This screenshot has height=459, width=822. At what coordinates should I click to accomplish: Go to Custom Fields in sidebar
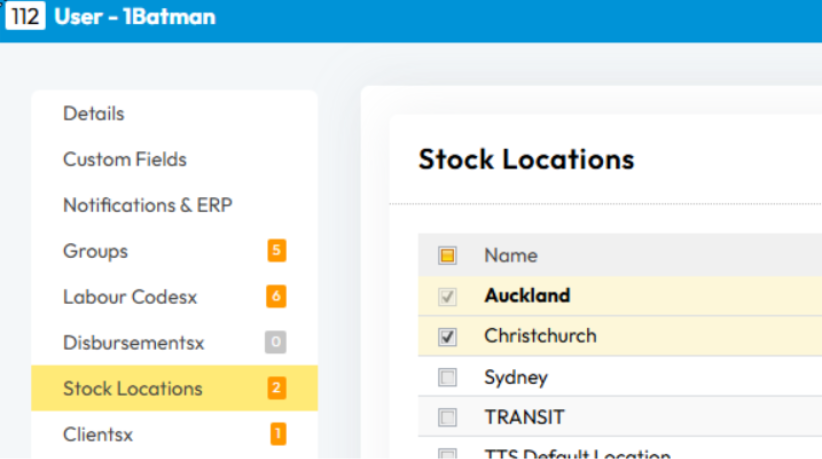pyautogui.click(x=125, y=160)
